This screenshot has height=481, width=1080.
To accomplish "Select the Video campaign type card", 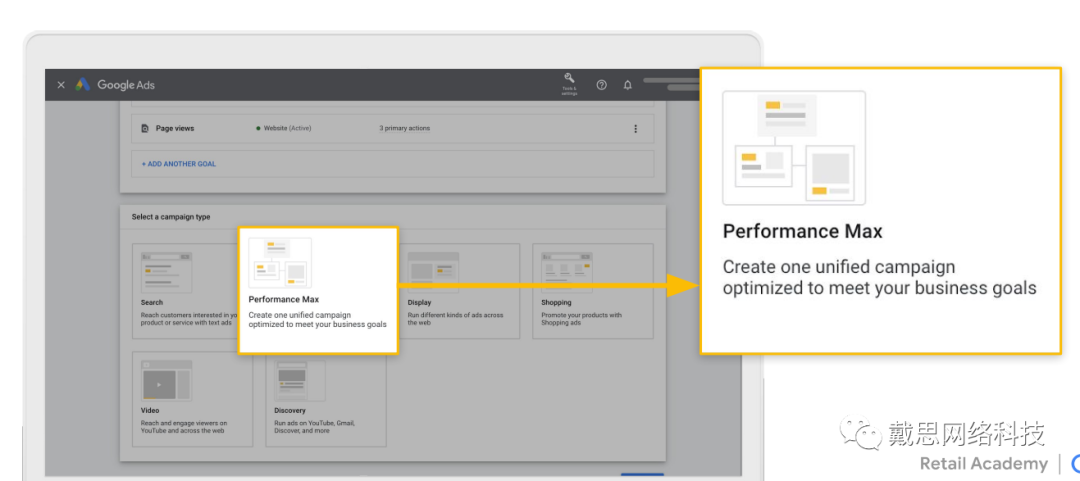I will click(192, 399).
